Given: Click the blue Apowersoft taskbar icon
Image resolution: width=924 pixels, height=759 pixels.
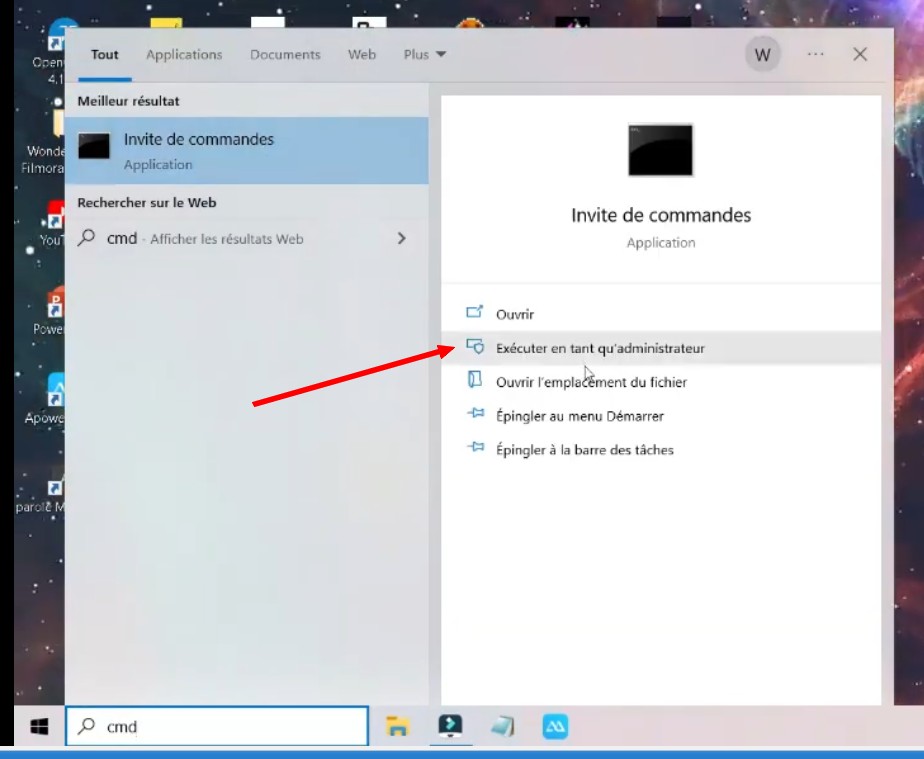Looking at the screenshot, I should coord(555,727).
